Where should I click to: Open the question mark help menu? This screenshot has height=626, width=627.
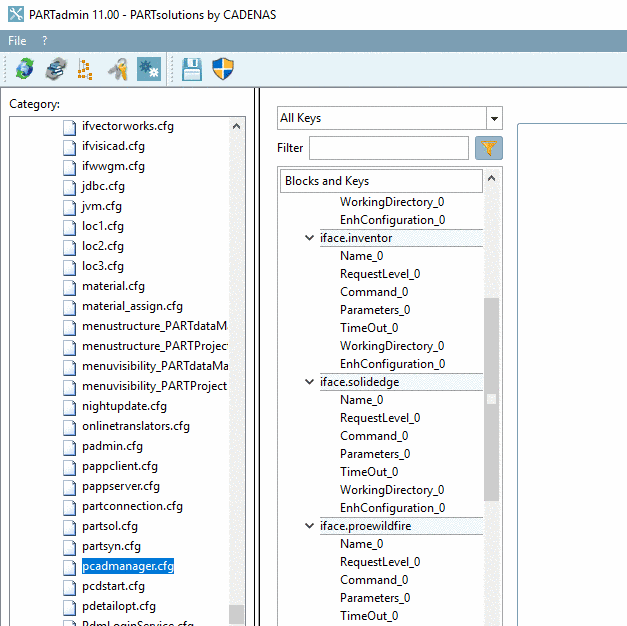(x=44, y=41)
